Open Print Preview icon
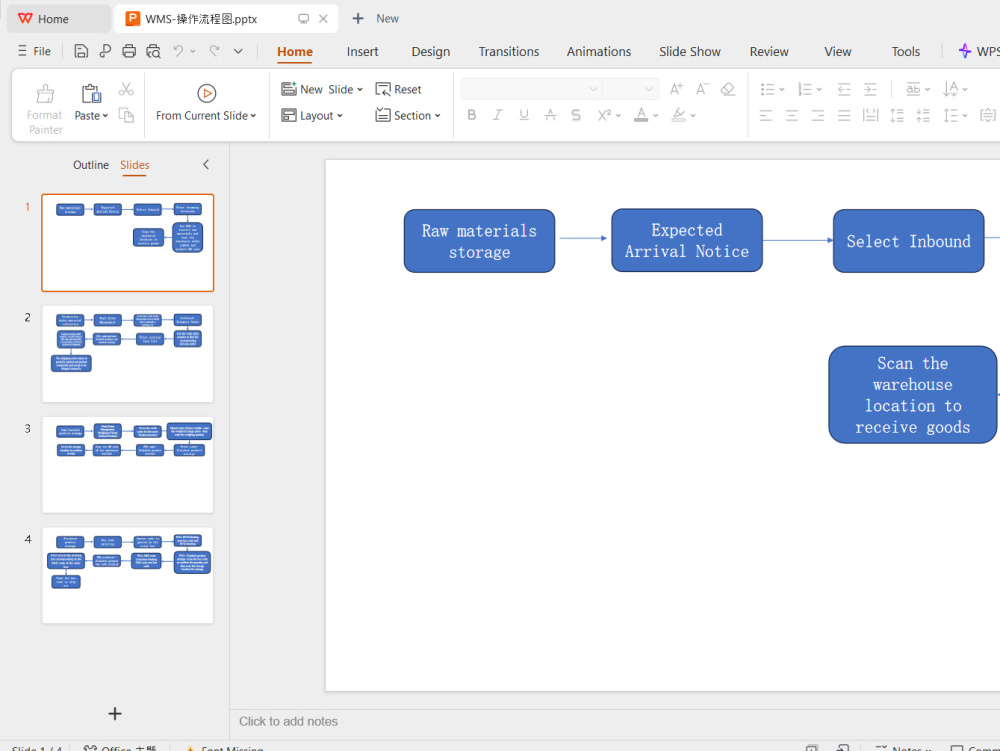The width and height of the screenshot is (1000, 751). tap(153, 52)
